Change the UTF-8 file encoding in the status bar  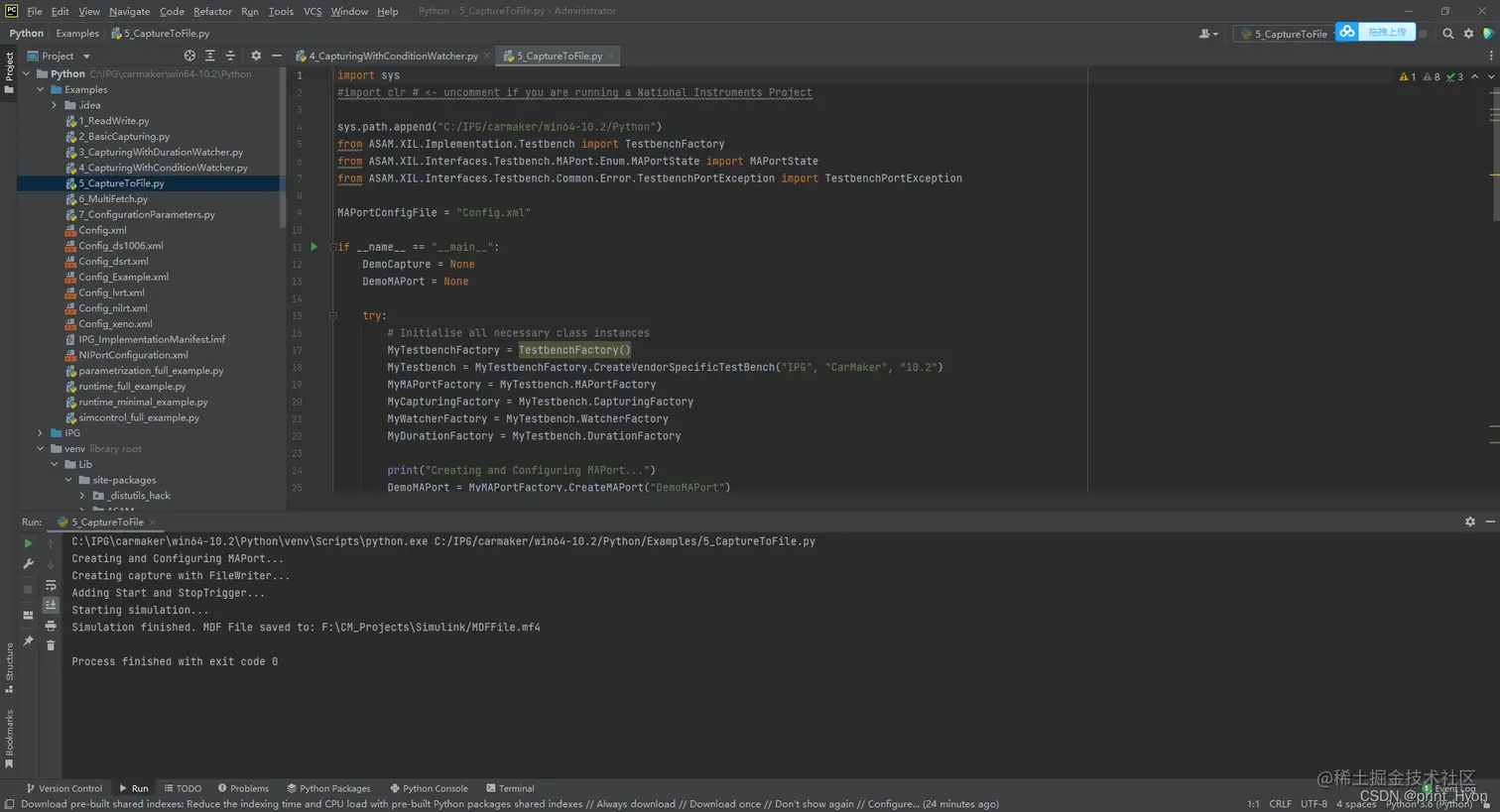coord(1313,804)
